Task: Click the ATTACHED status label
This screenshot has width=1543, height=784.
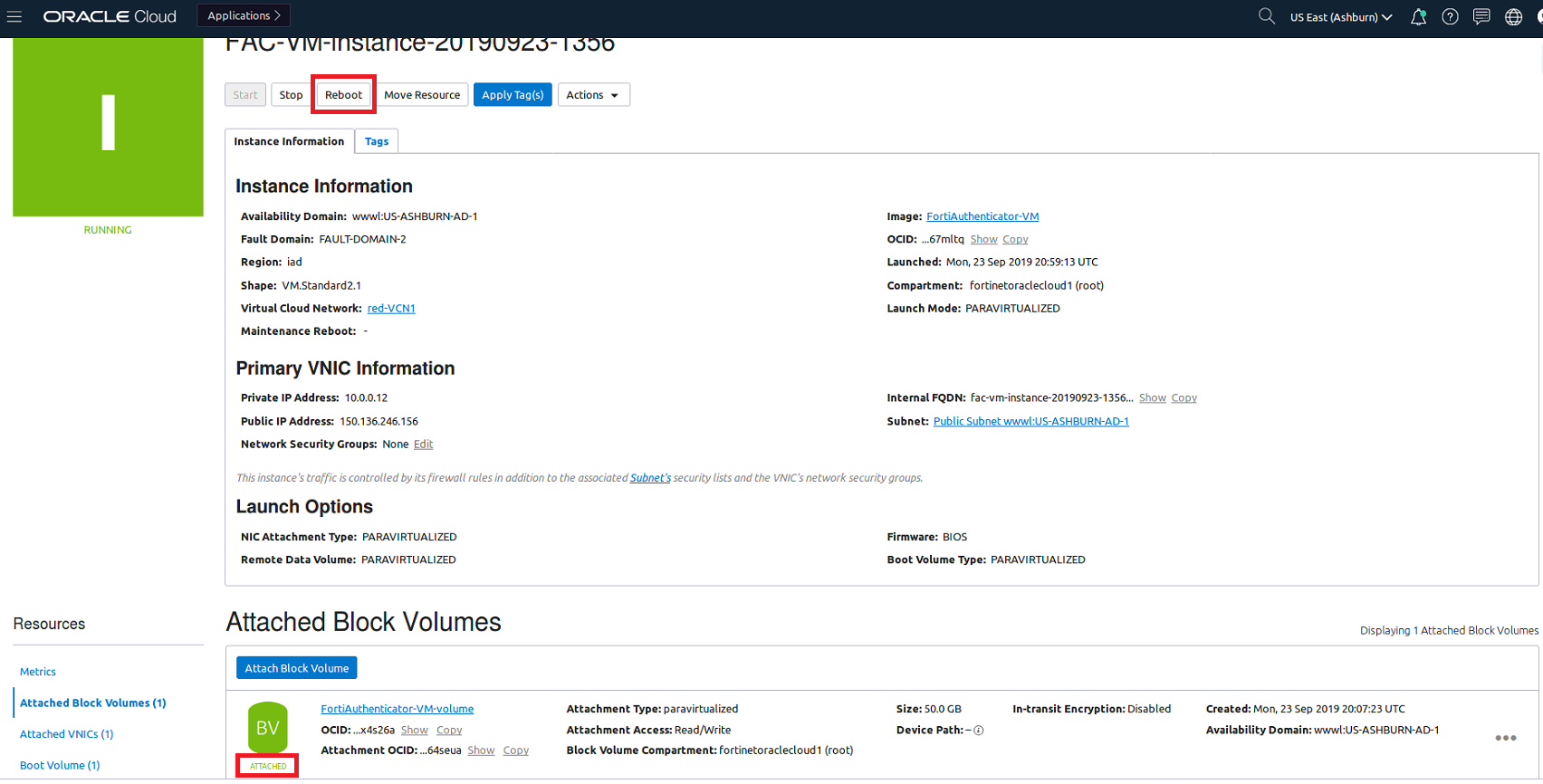Action: tap(268, 766)
